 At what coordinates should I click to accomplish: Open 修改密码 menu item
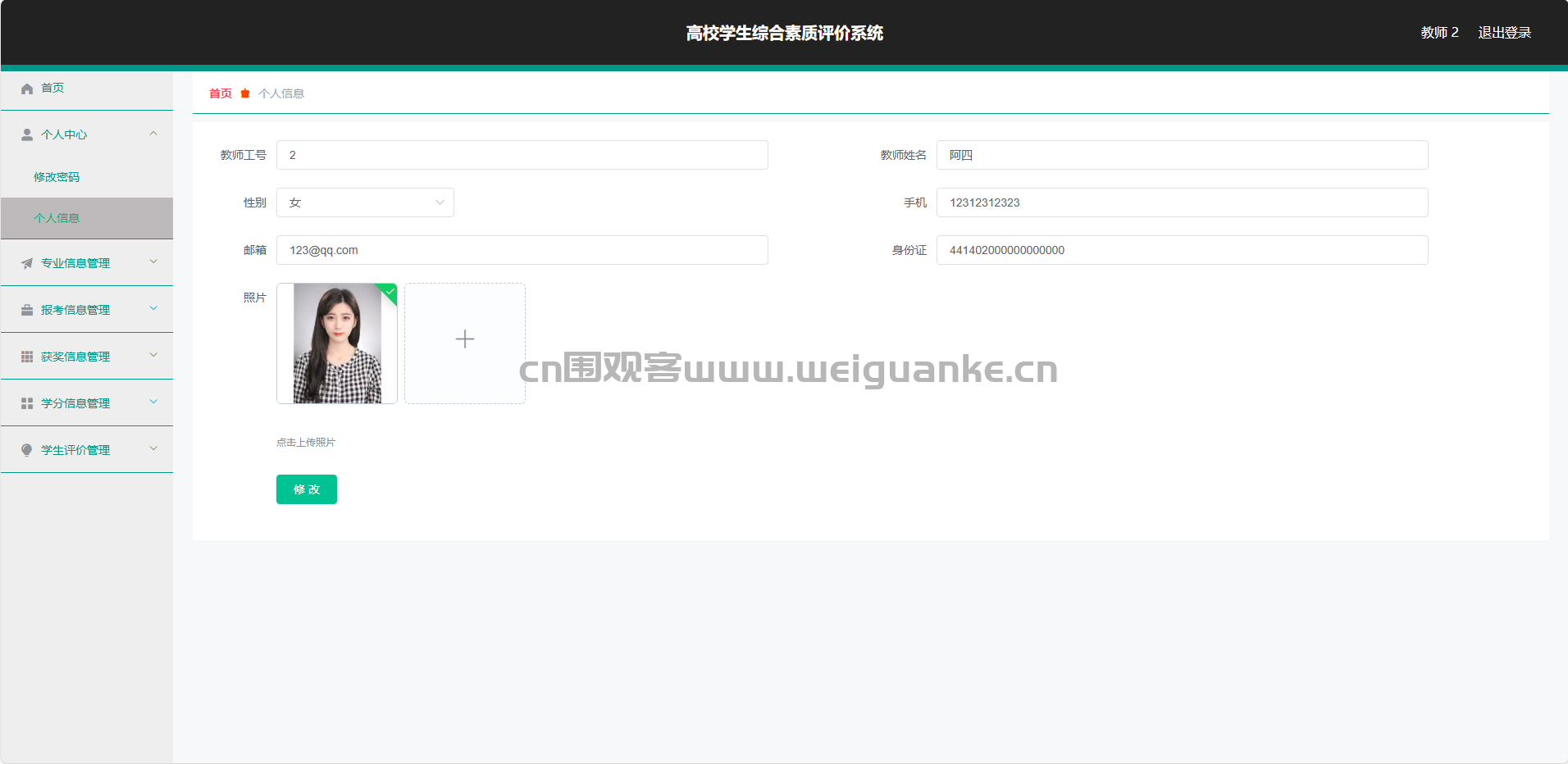tap(57, 177)
